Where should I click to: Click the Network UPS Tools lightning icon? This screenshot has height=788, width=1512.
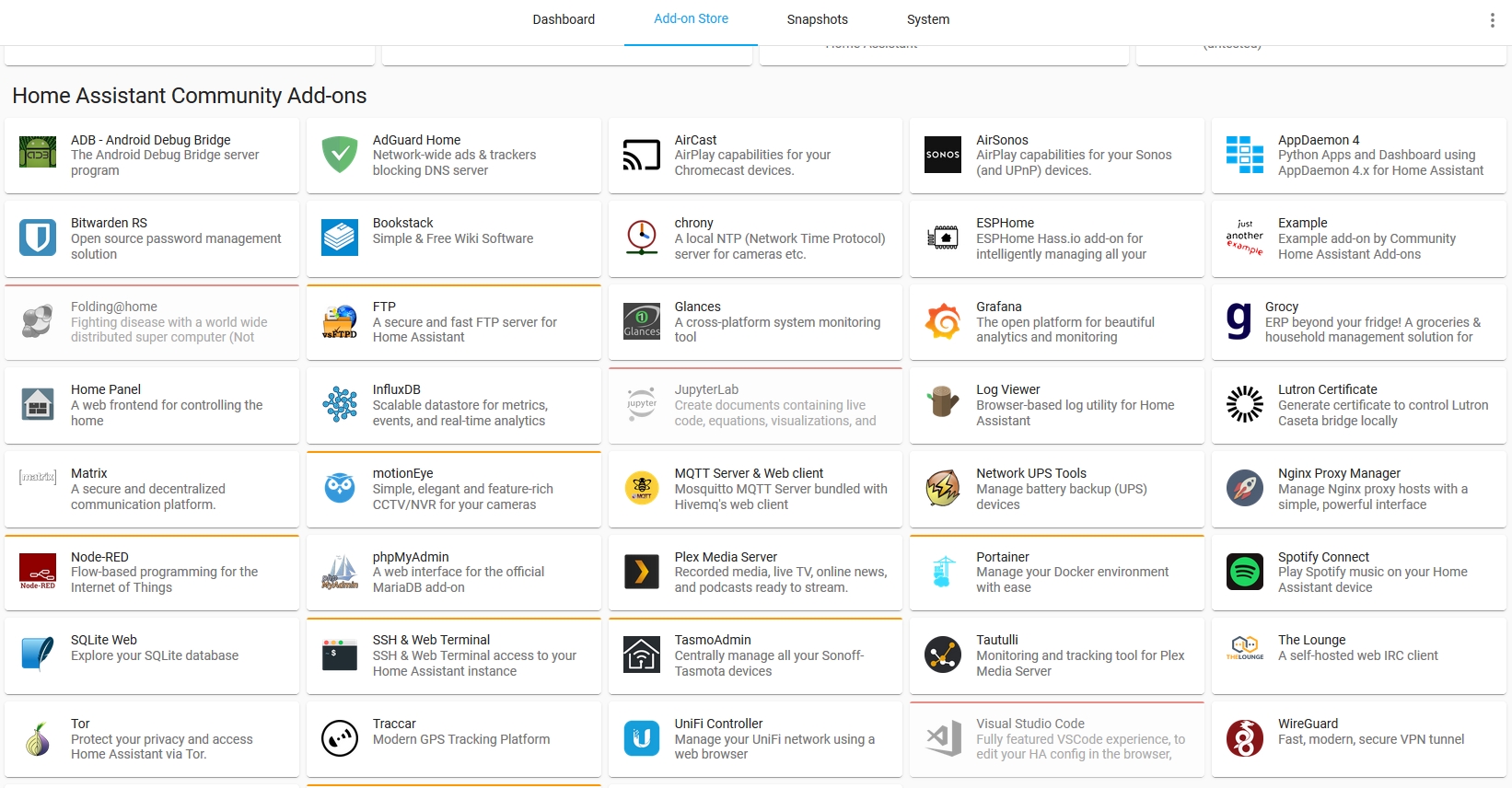tap(943, 488)
